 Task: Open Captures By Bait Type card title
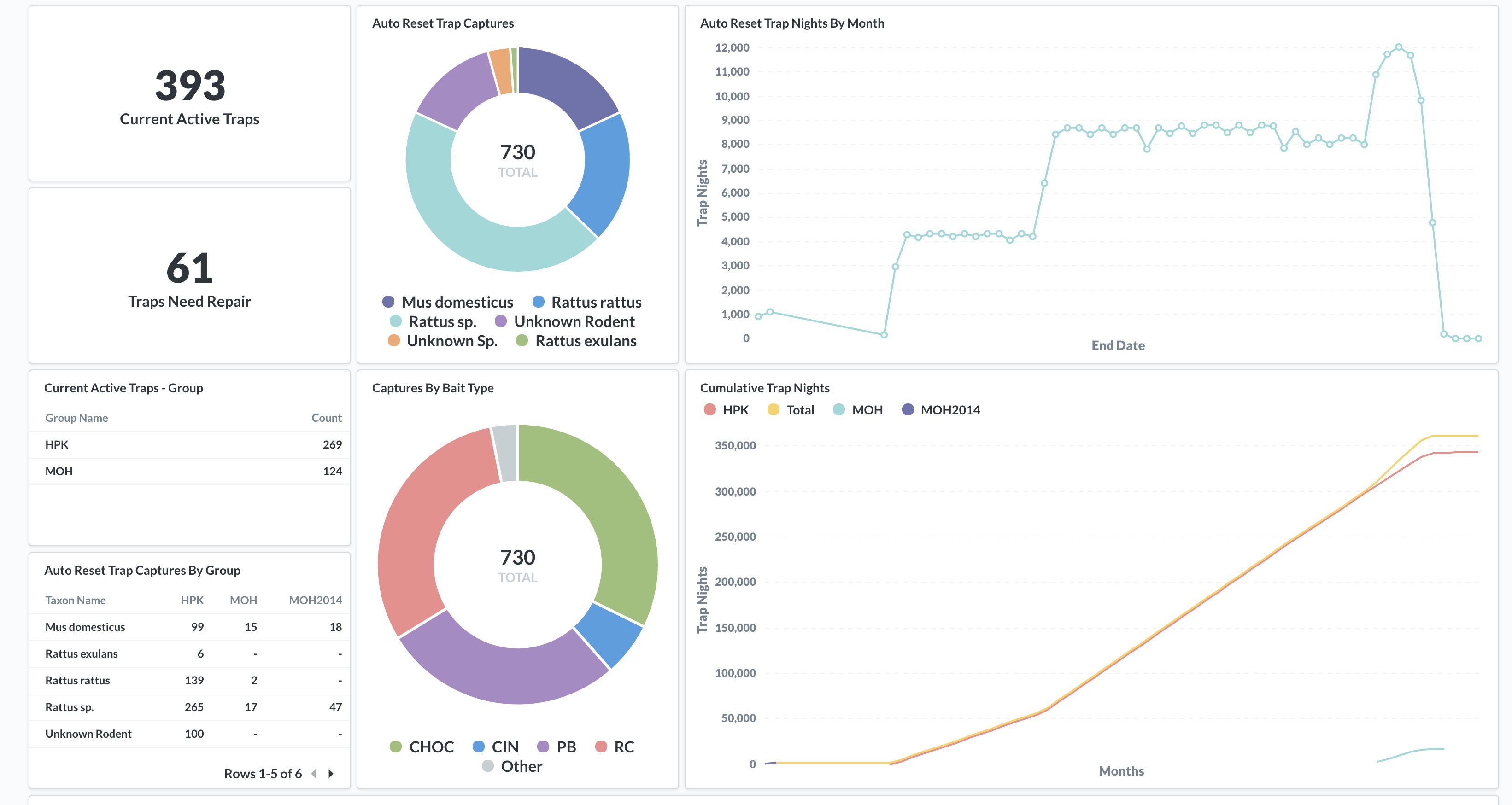coord(433,388)
